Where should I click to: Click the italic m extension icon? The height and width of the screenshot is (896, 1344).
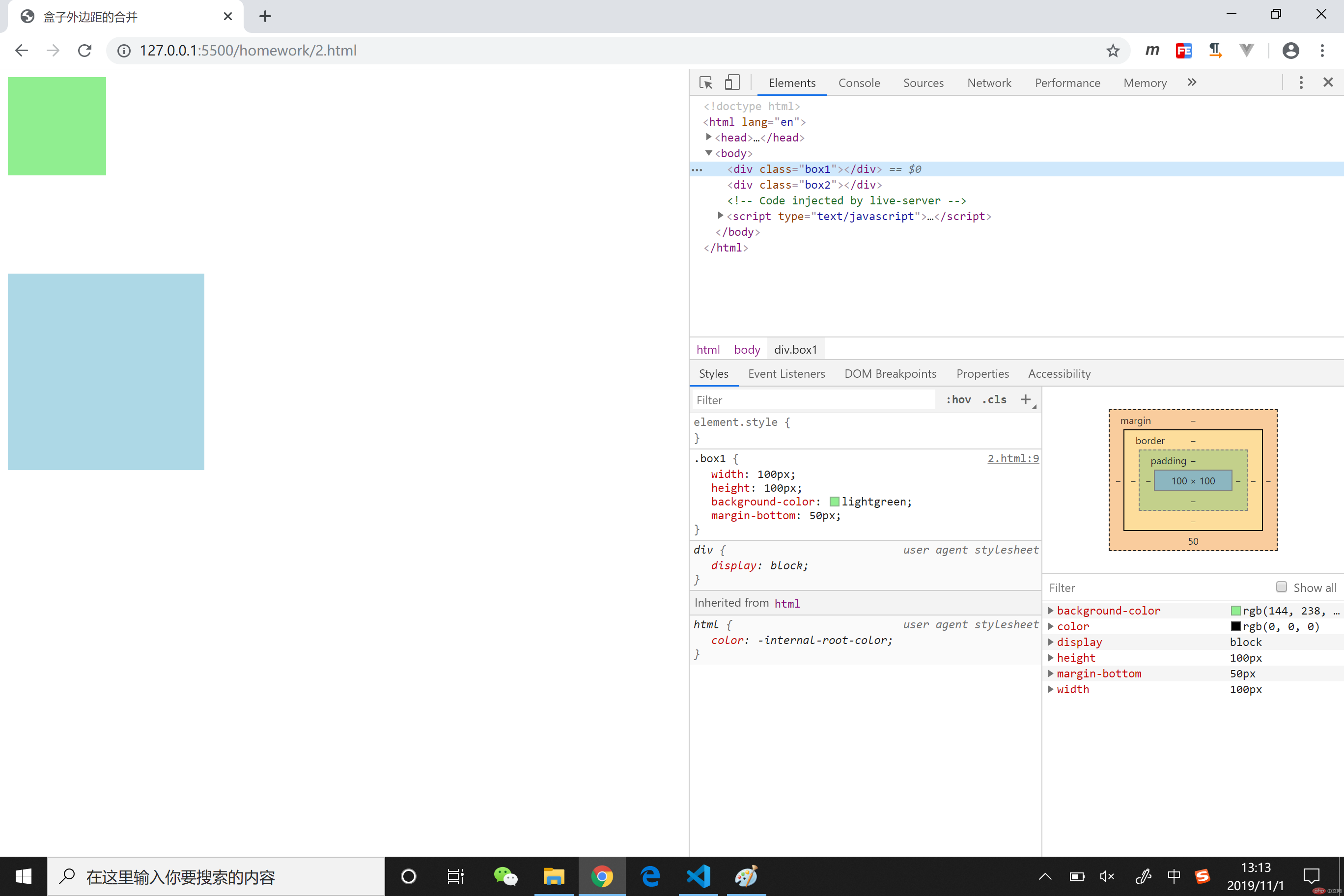click(x=1152, y=50)
